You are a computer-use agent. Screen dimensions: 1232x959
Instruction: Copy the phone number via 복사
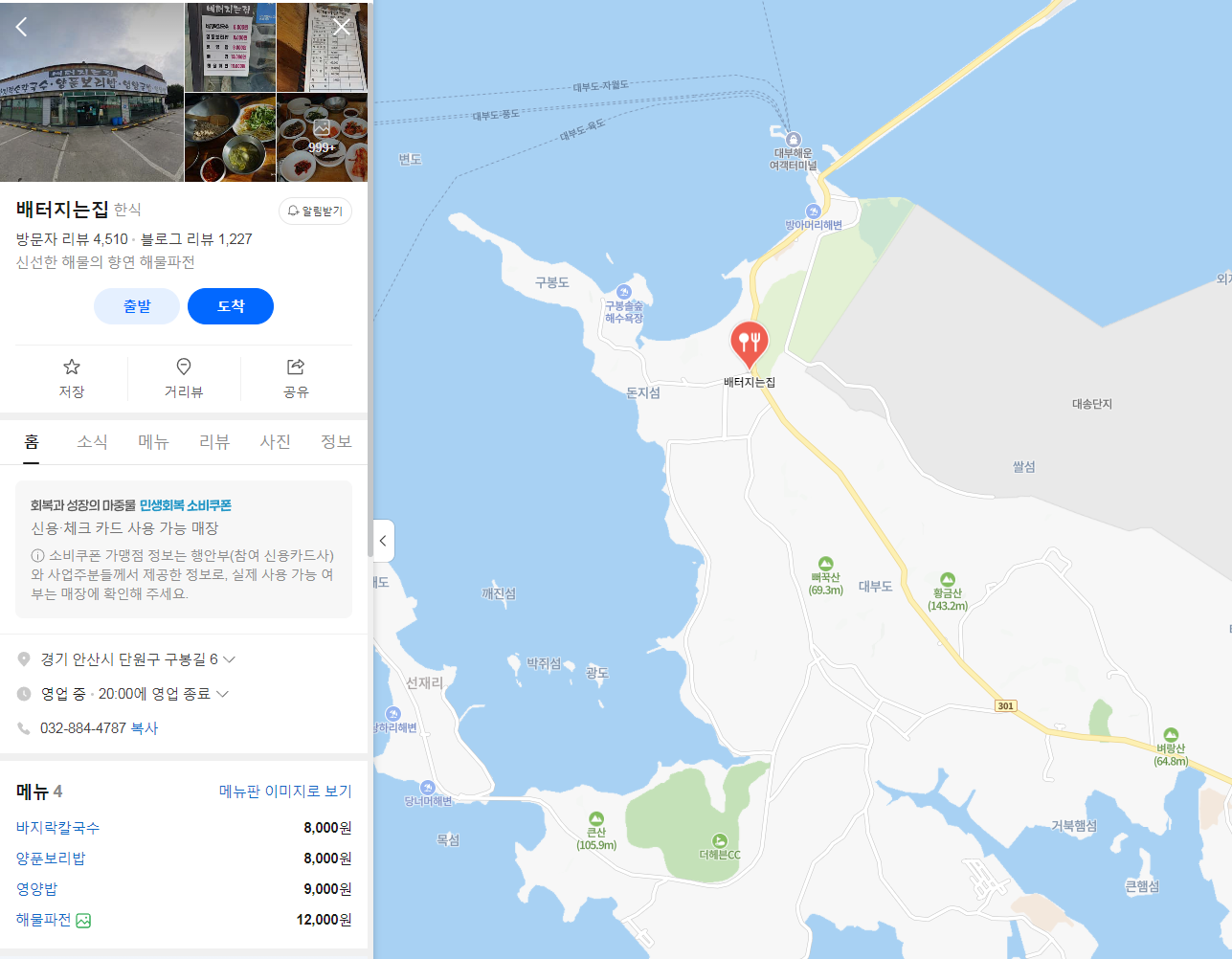[x=145, y=728]
